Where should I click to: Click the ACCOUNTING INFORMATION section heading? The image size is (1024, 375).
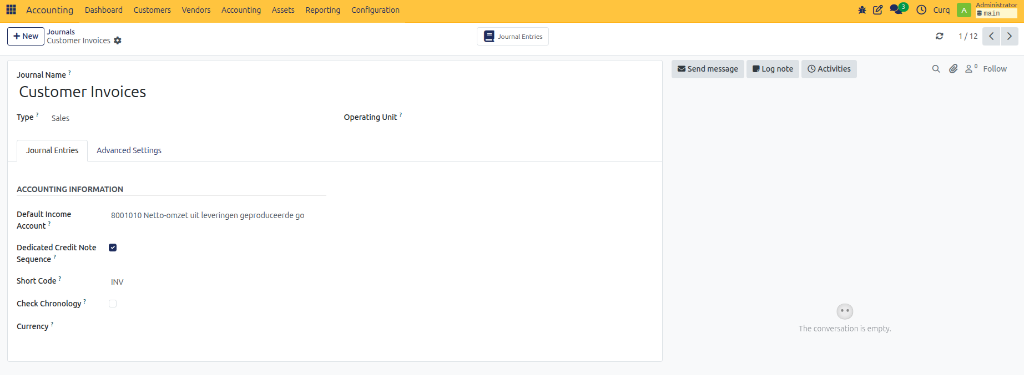(x=70, y=189)
